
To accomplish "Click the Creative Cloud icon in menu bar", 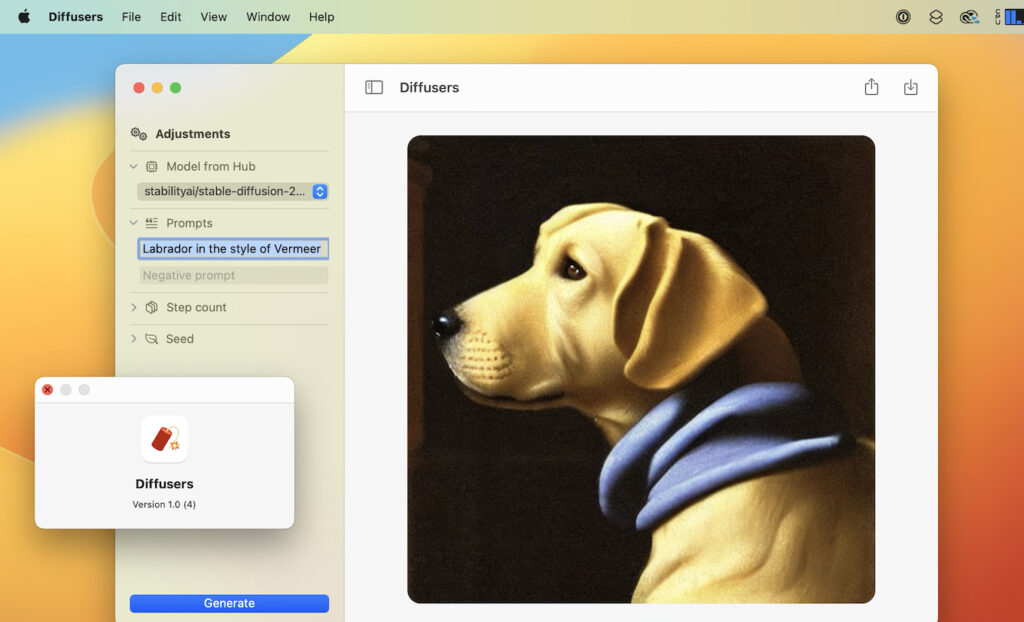I will (x=968, y=16).
